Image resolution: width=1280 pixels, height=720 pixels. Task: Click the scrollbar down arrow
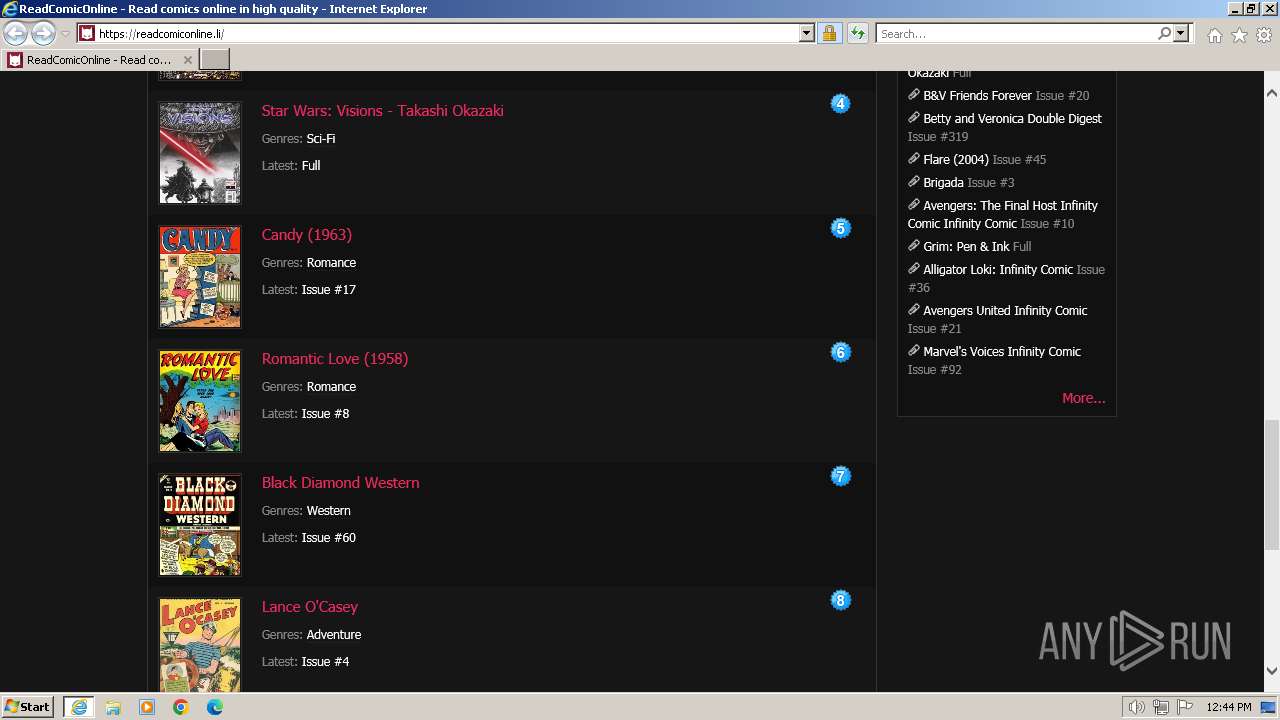1271,671
